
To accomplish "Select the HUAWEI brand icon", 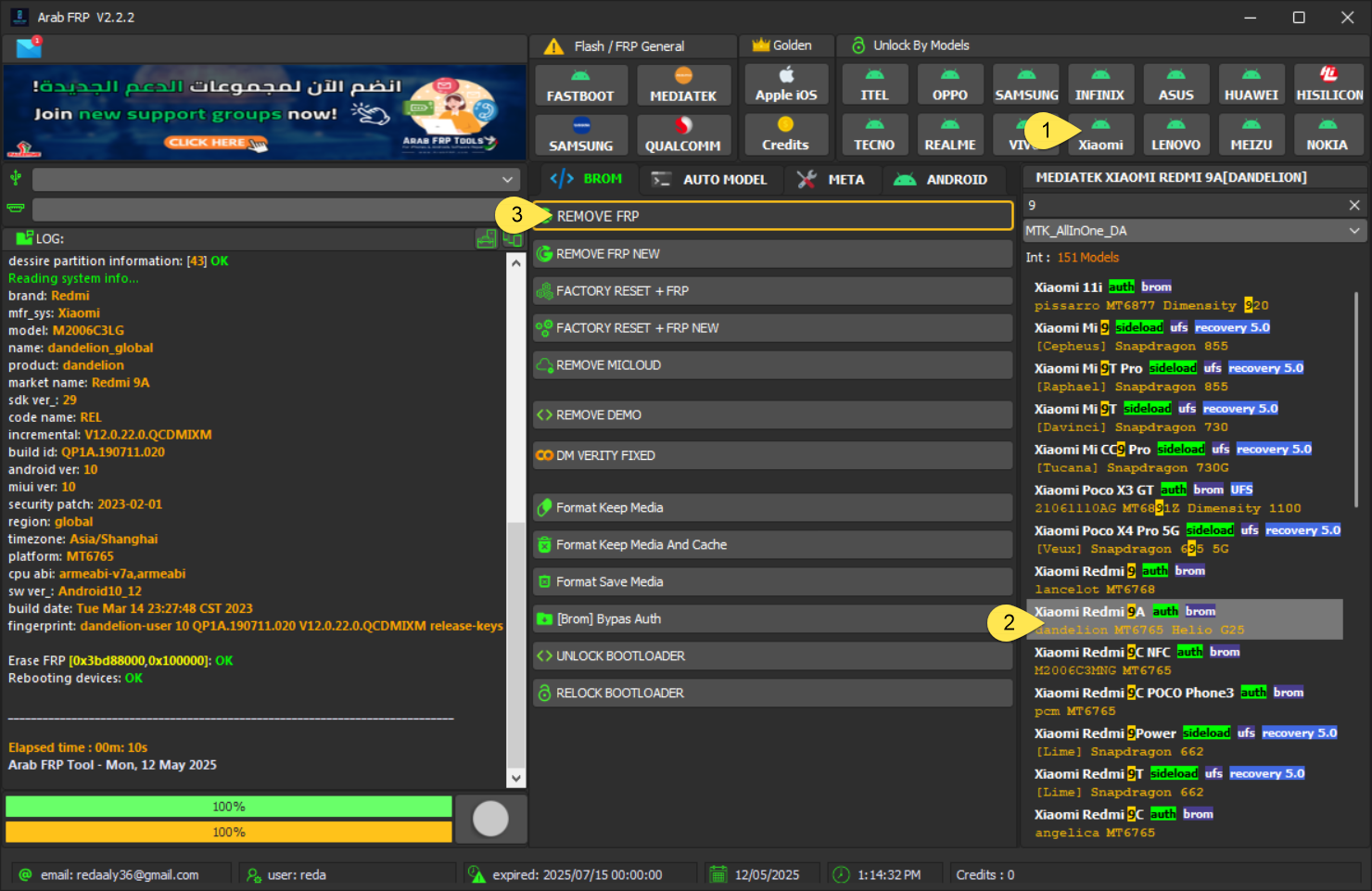I will click(1251, 84).
